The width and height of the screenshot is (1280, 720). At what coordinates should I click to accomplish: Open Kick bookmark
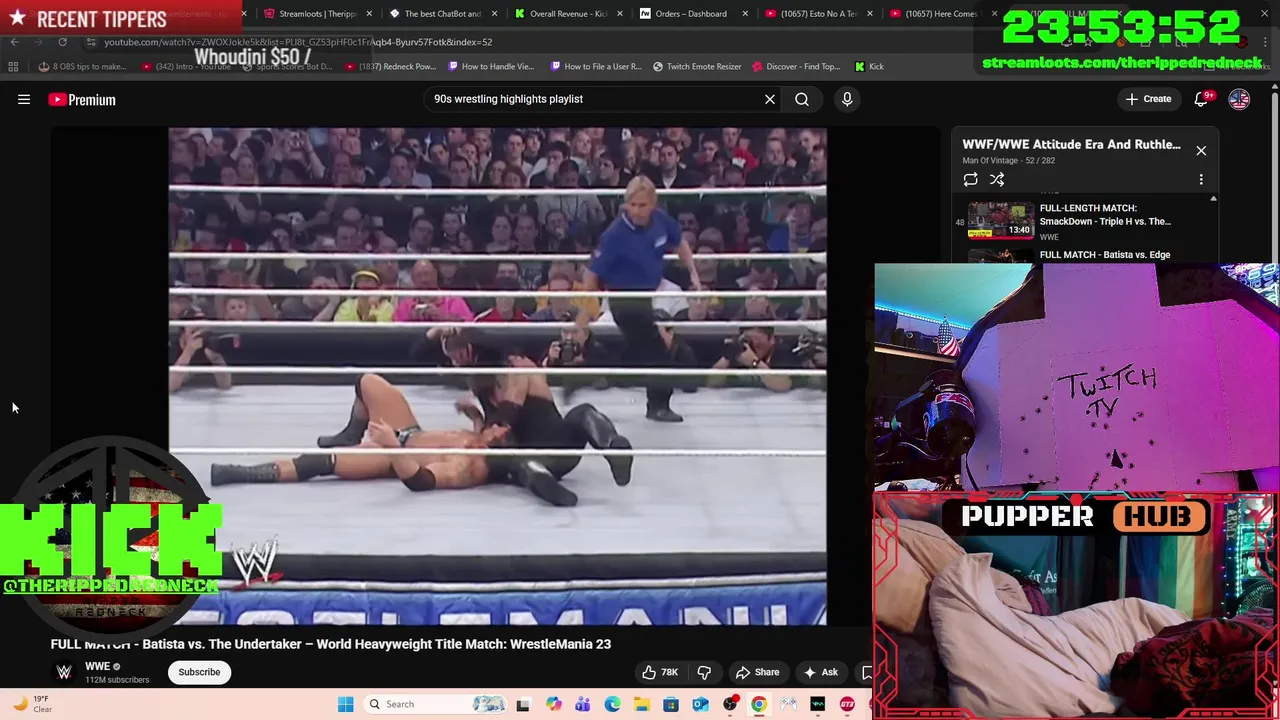click(869, 67)
